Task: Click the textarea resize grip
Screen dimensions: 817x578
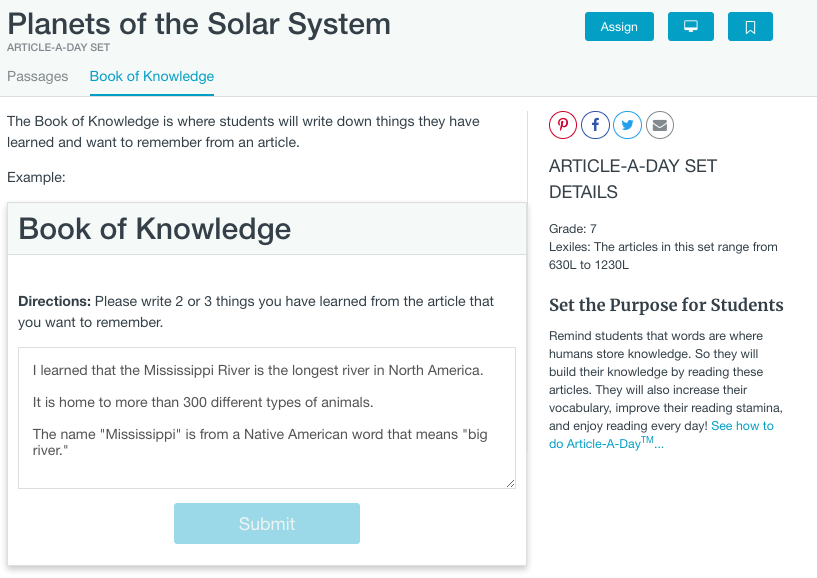Action: click(x=508, y=483)
